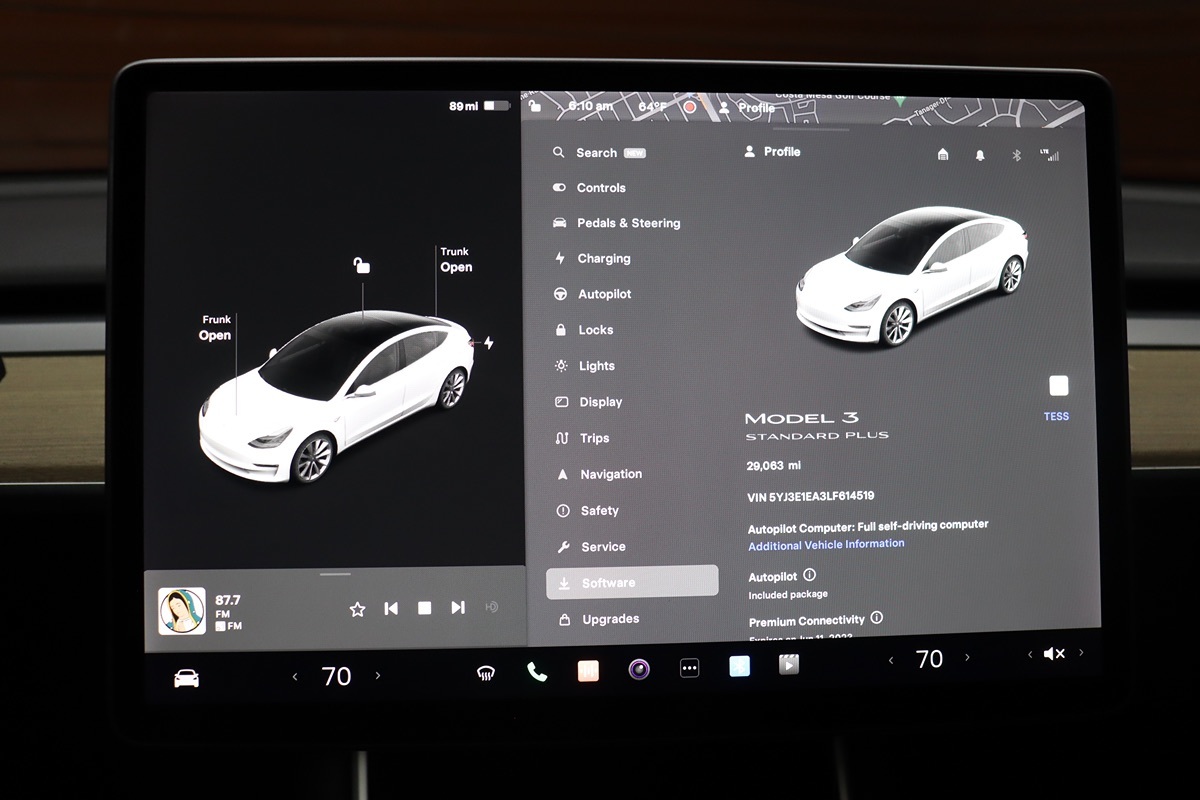Toggle the lock icon above the car
This screenshot has width=1200, height=800.
361,265
